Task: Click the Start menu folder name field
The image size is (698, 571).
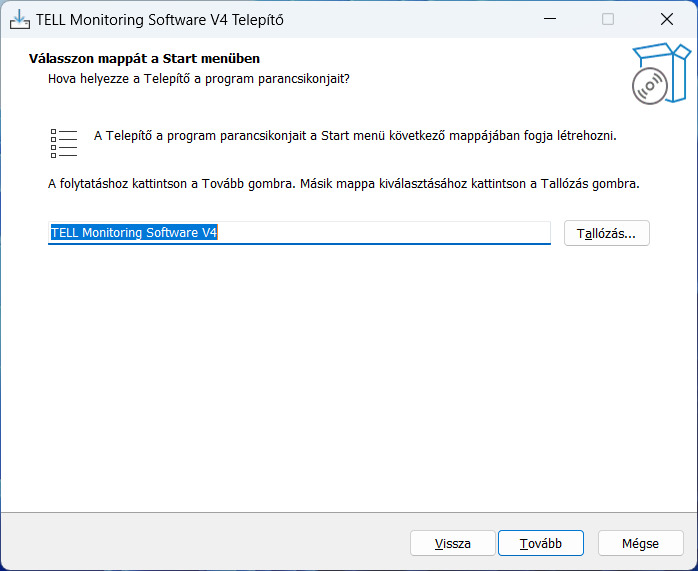Action: pyautogui.click(x=299, y=233)
